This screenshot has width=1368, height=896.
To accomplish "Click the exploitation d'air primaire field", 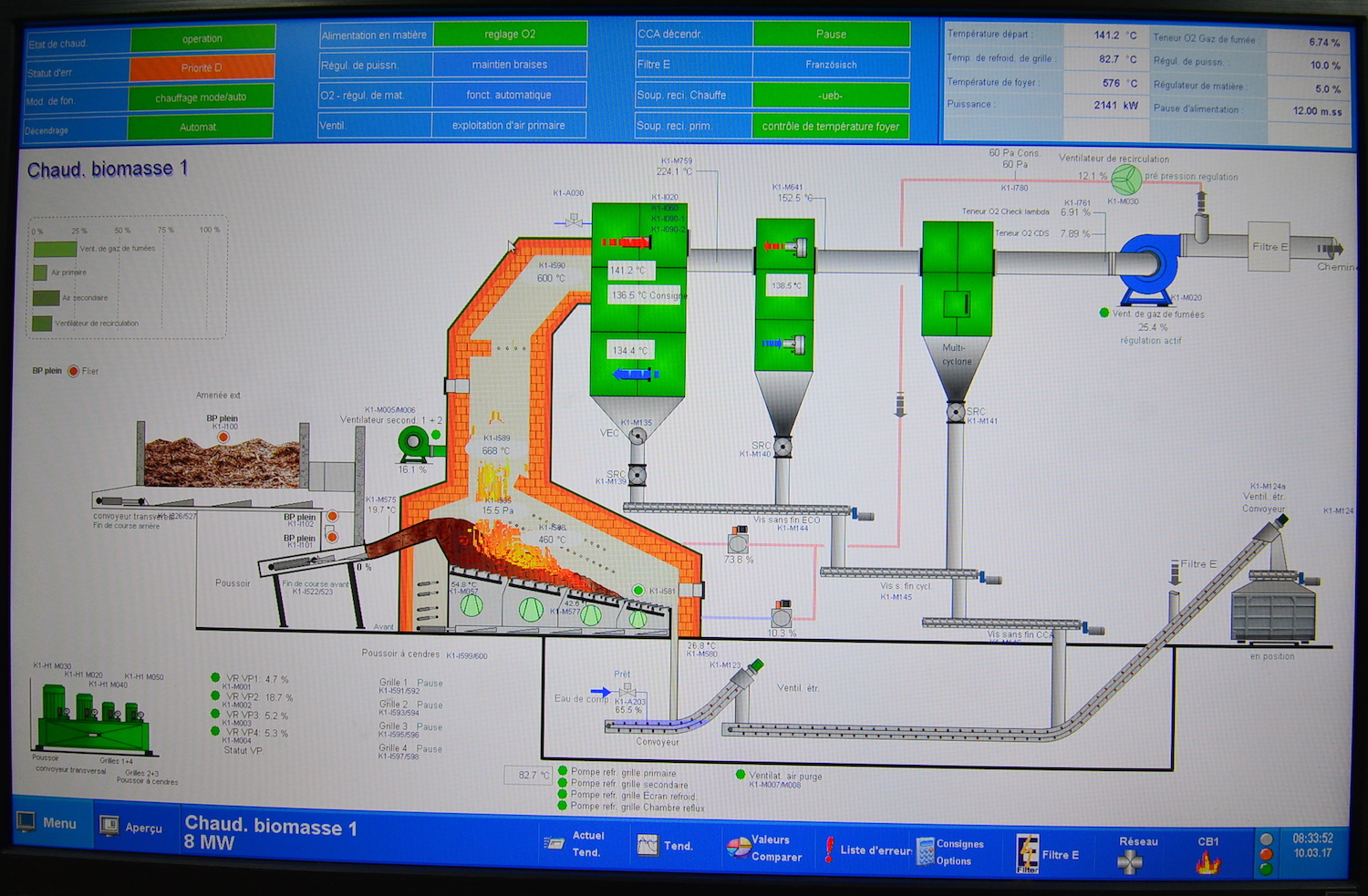I will [x=509, y=125].
